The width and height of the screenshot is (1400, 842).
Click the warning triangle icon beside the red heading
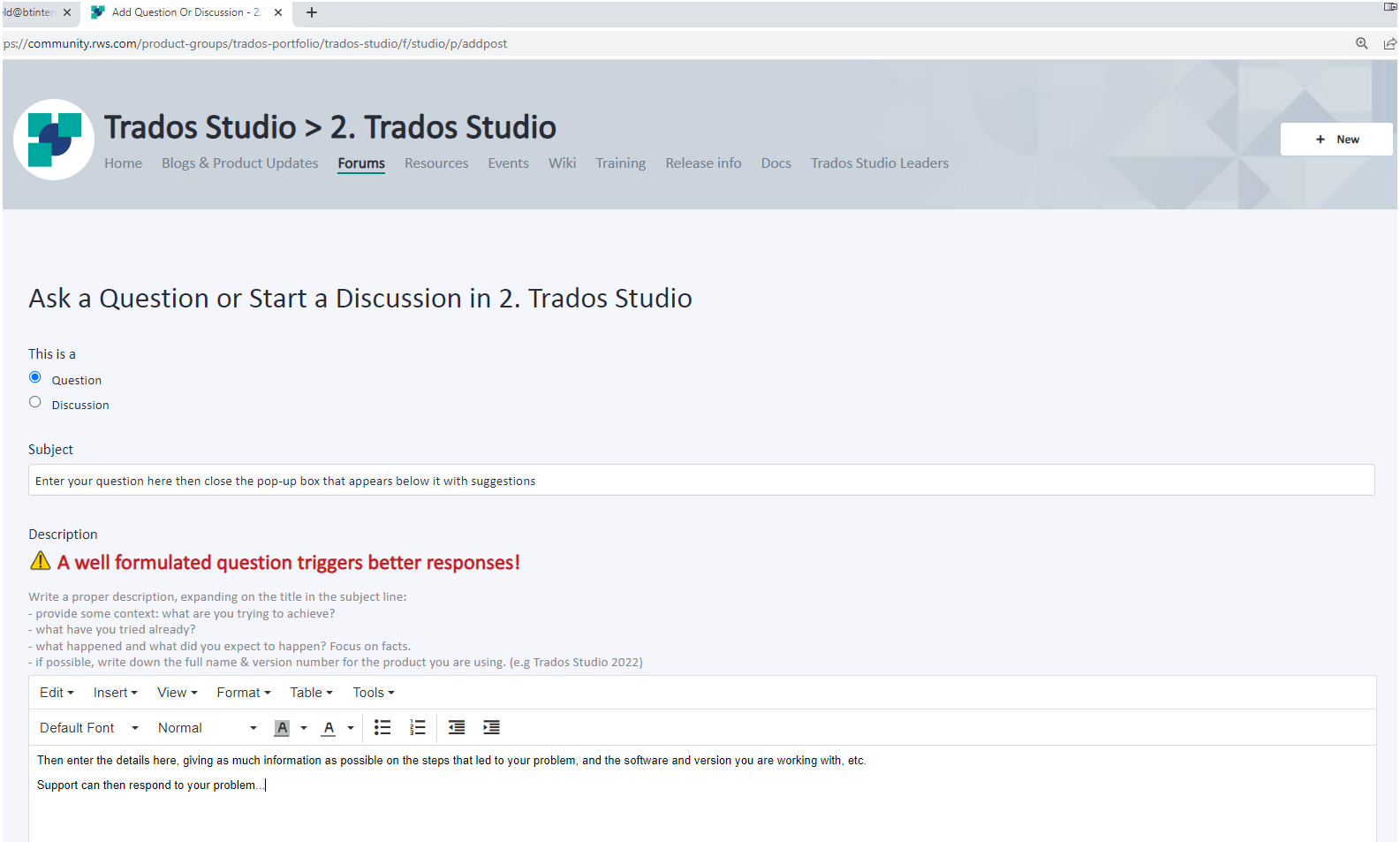click(x=41, y=561)
